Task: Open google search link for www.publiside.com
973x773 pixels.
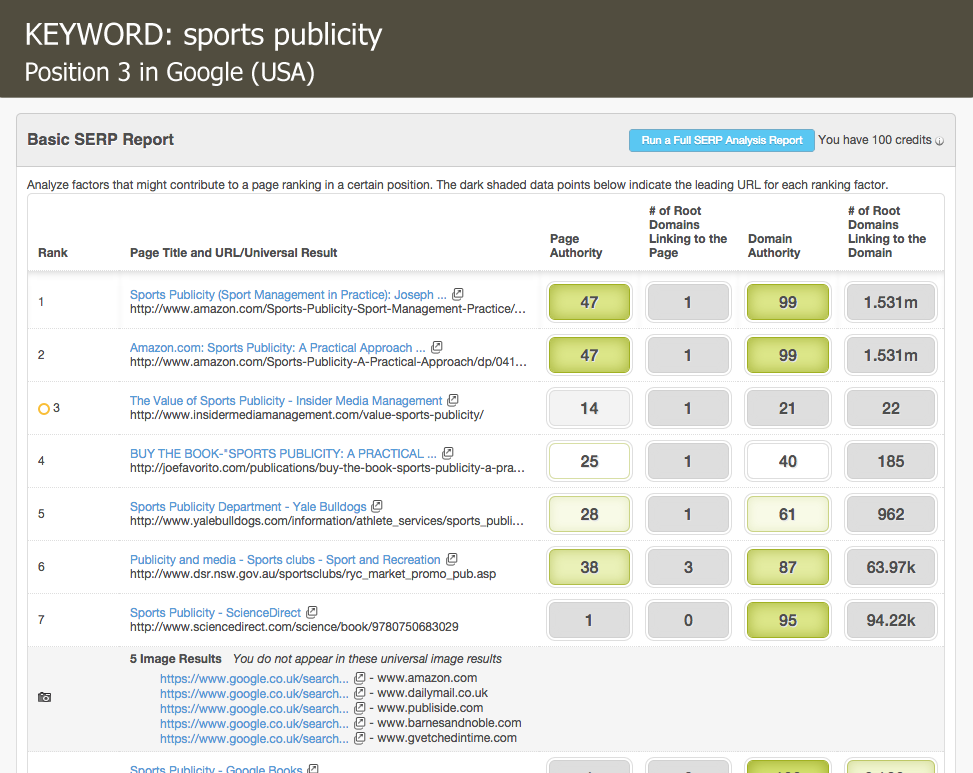Action: (254, 708)
